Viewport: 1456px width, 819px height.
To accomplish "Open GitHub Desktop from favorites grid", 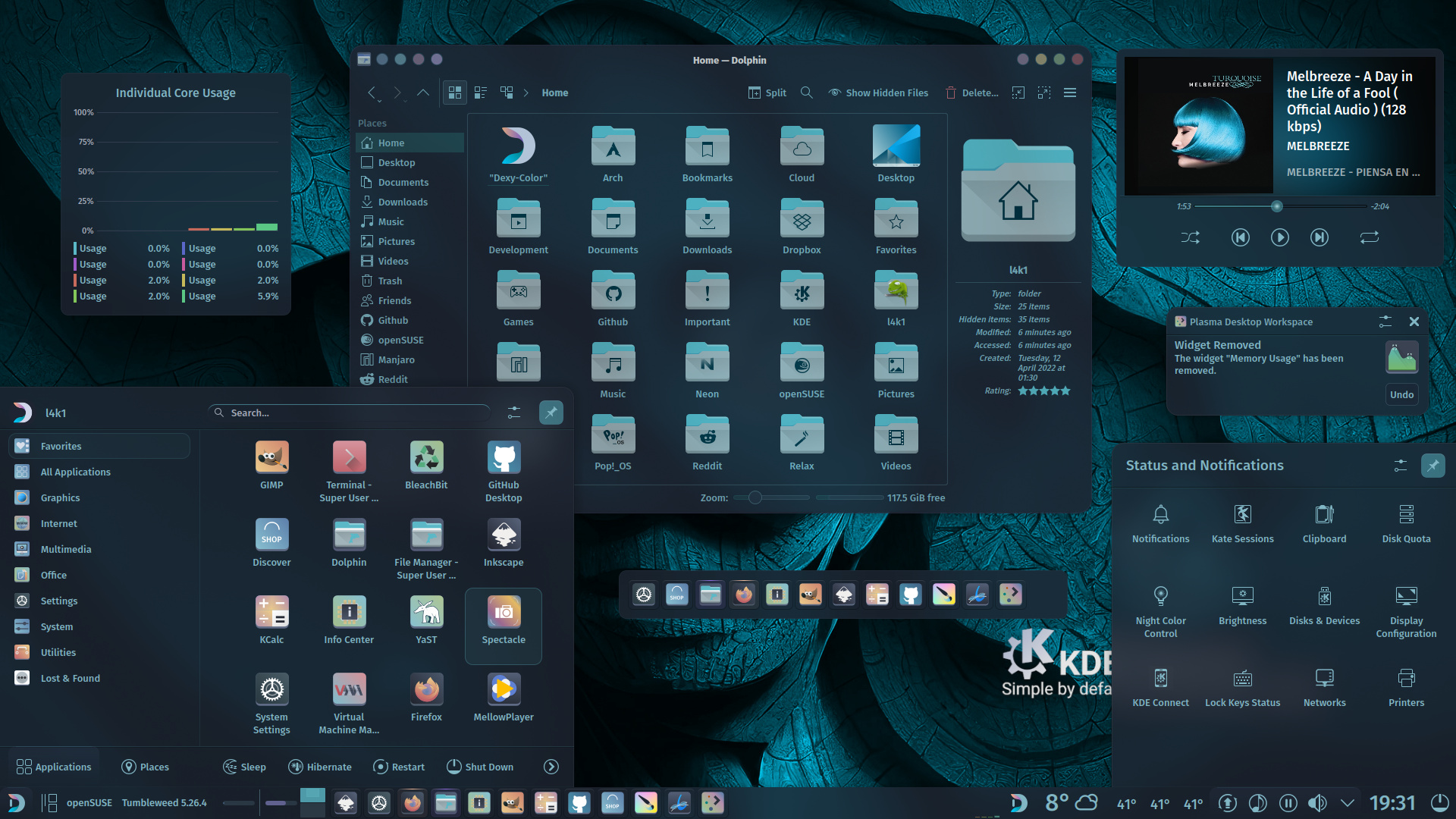I will coord(504,471).
